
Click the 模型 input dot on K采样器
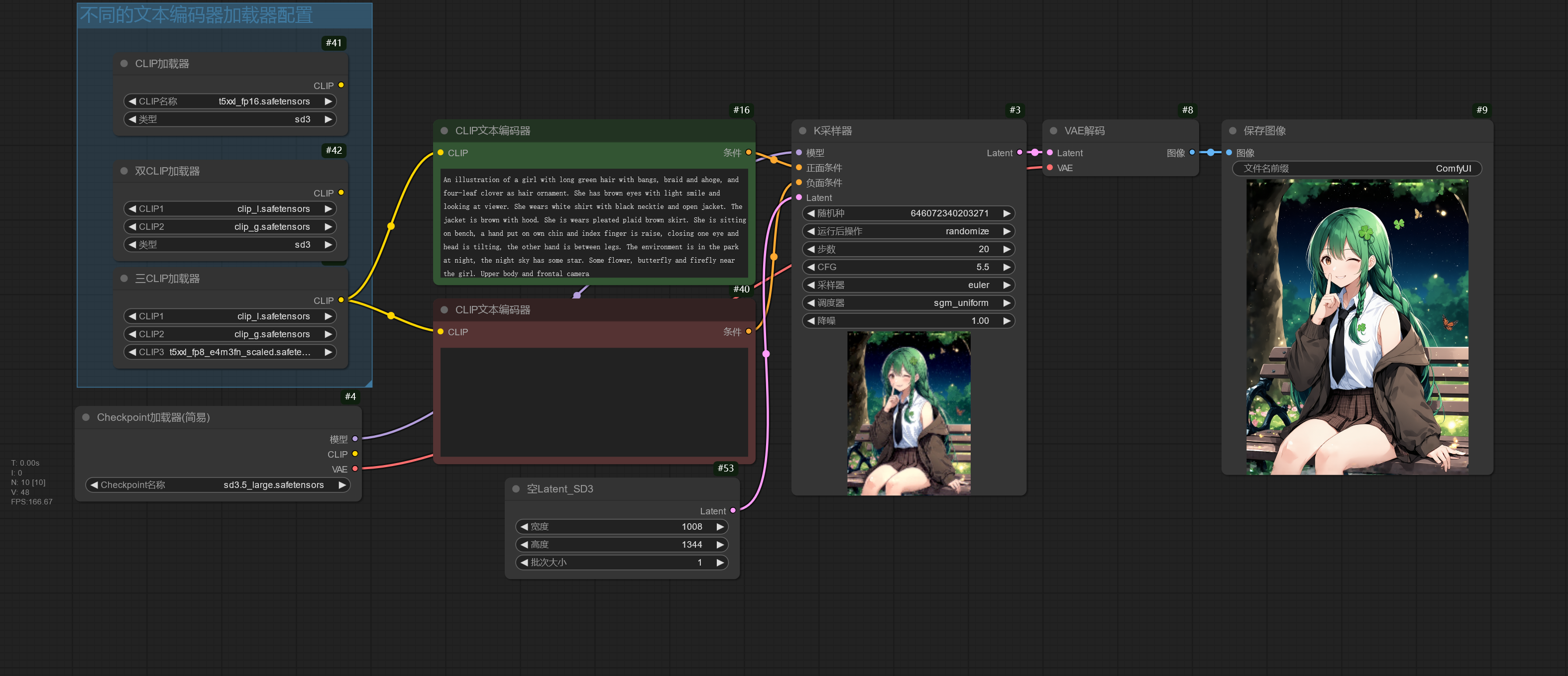[x=798, y=153]
